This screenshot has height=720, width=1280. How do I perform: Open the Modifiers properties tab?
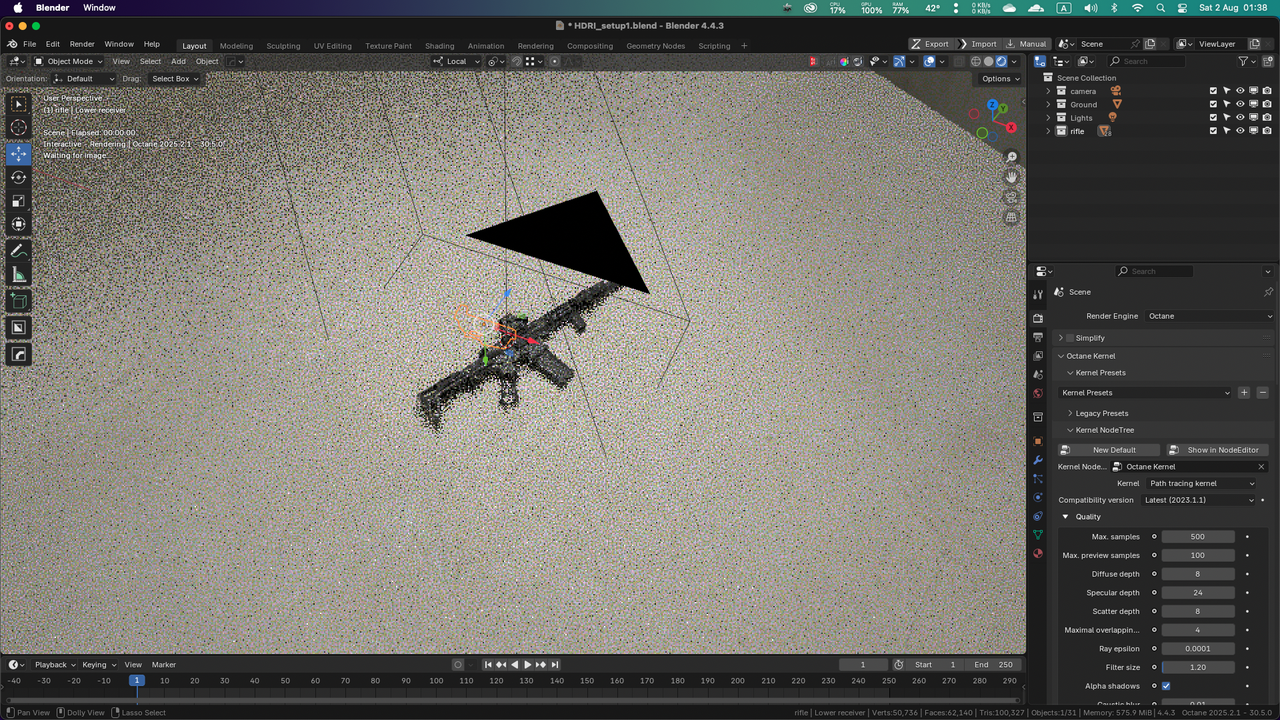tap(1038, 459)
